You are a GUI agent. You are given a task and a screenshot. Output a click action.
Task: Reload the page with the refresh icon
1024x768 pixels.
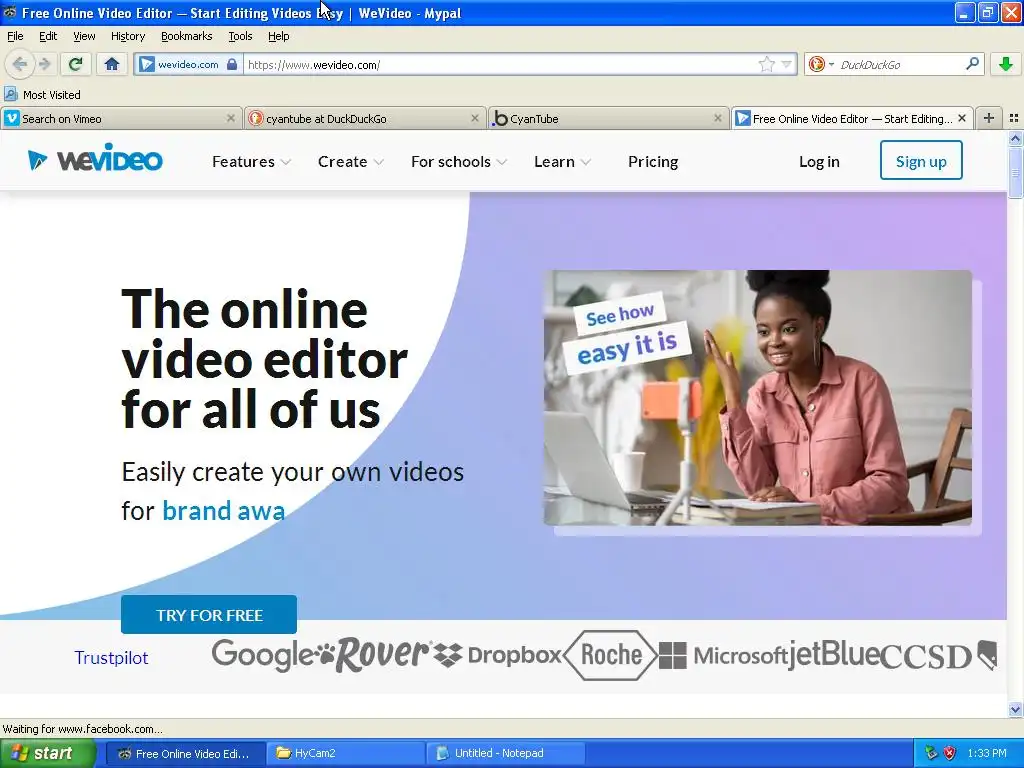pos(76,64)
